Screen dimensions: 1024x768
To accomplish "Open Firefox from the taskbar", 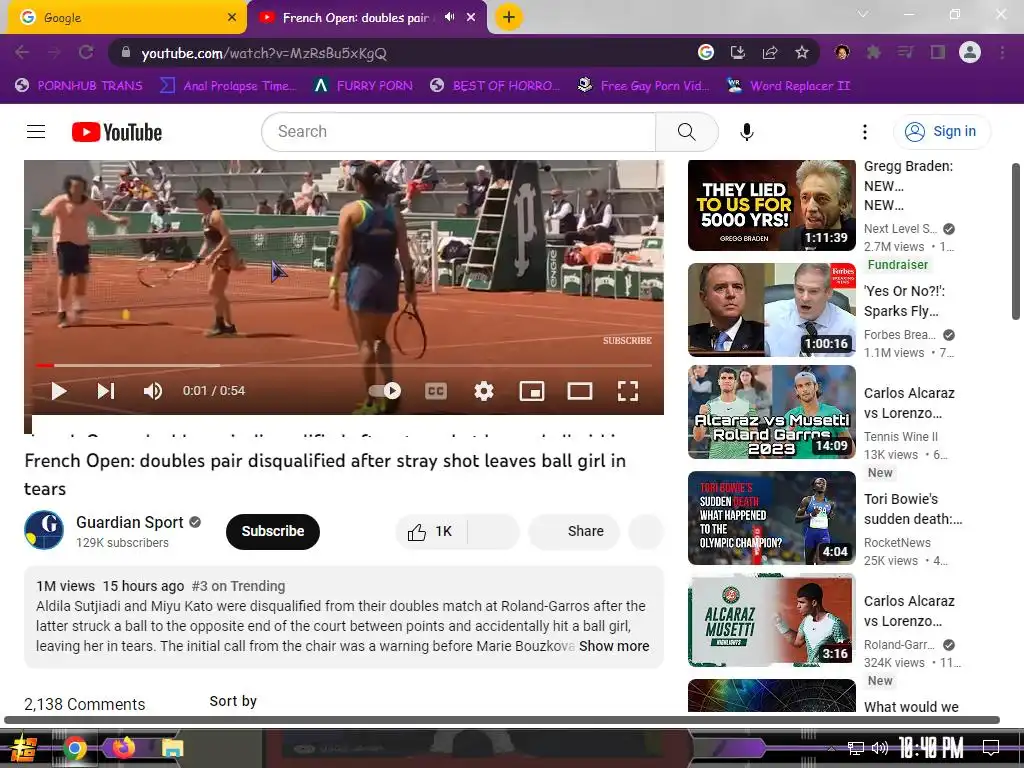I will 123,748.
